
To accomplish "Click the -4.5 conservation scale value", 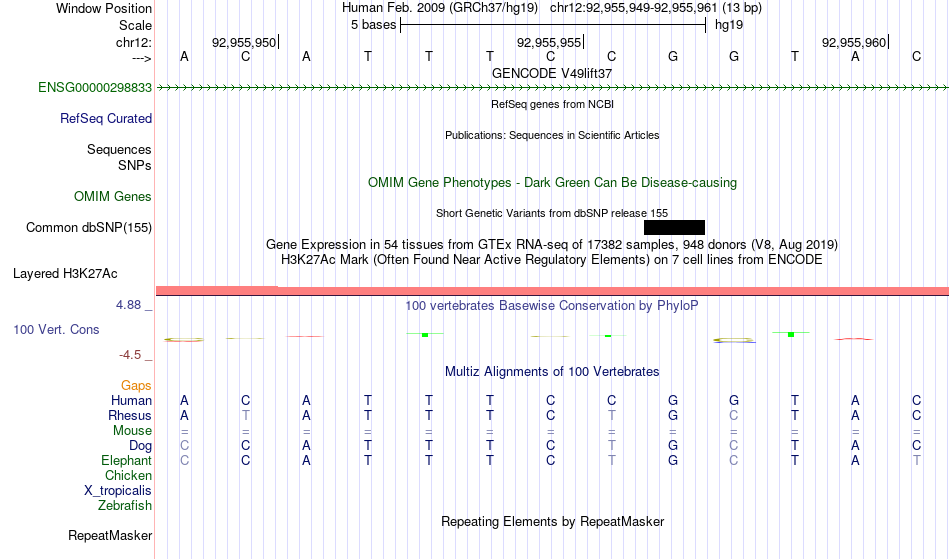I will (130, 355).
